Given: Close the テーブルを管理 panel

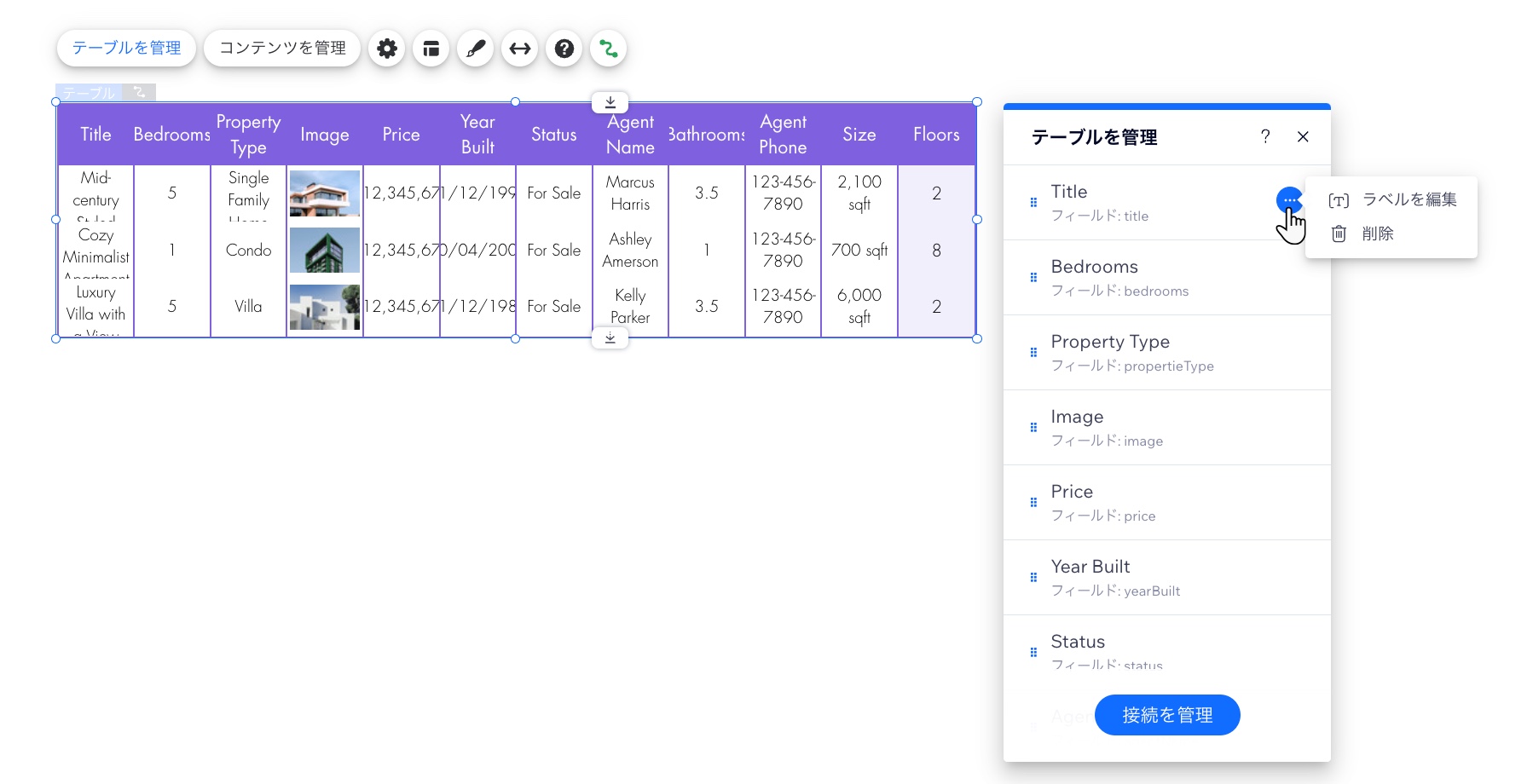Looking at the screenshot, I should (1303, 136).
